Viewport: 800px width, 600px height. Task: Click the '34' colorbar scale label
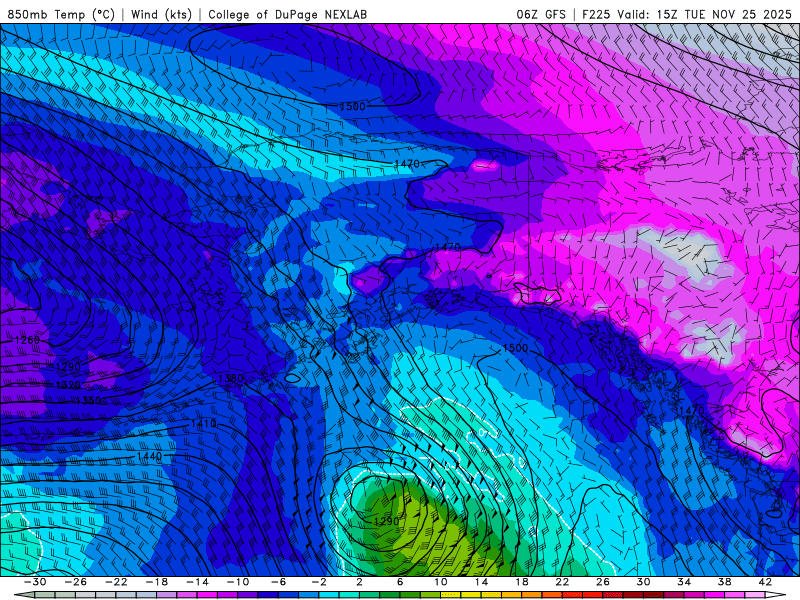[684, 582]
